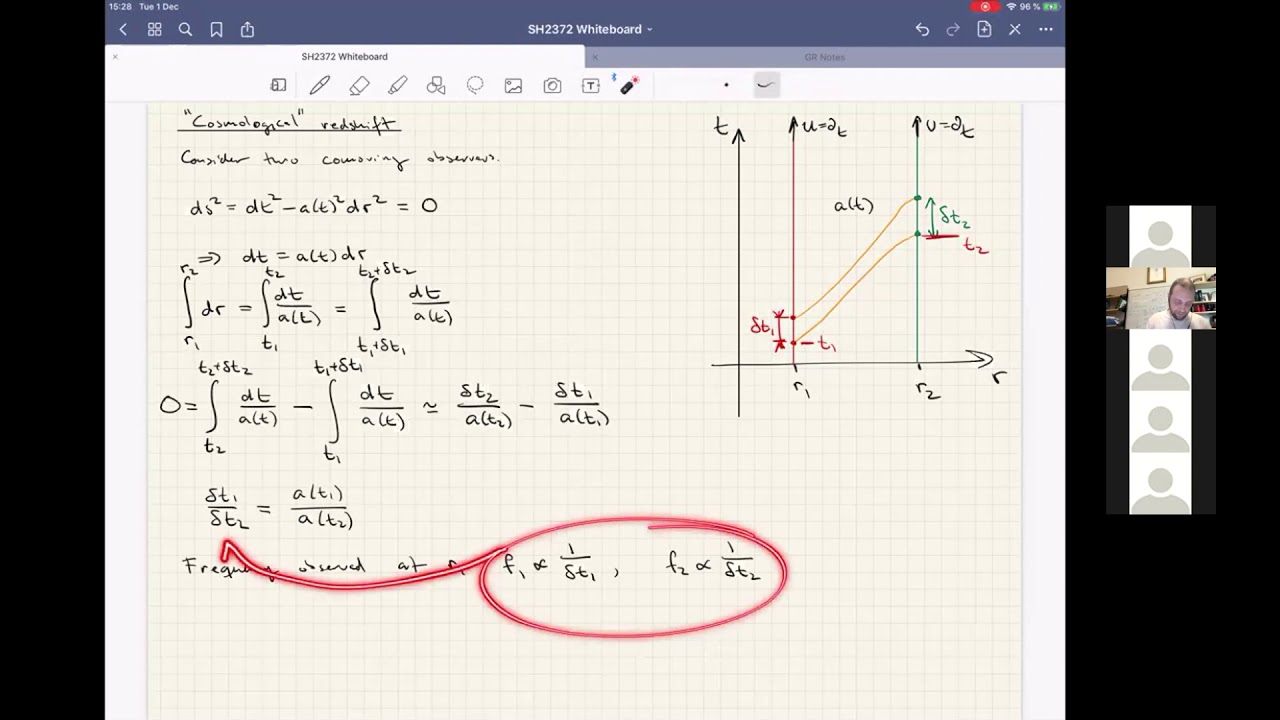Choose the dot laser pointer style
The height and width of the screenshot is (720, 1280).
pyautogui.click(x=726, y=85)
